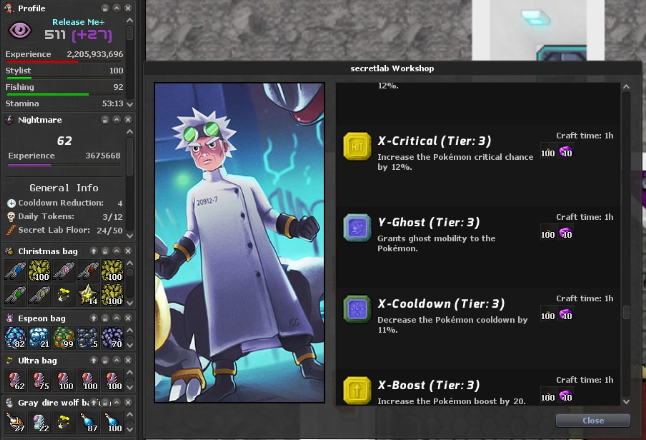
Task: Select green-gem device in Christmas bag
Action: (16, 295)
